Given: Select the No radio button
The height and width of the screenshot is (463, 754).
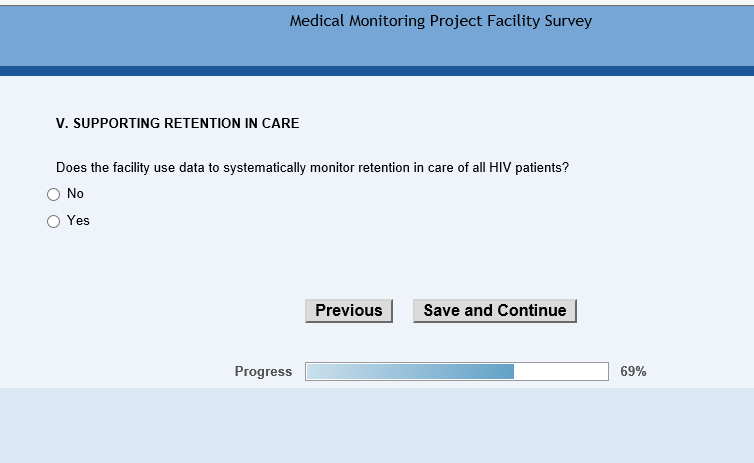Looking at the screenshot, I should point(54,194).
